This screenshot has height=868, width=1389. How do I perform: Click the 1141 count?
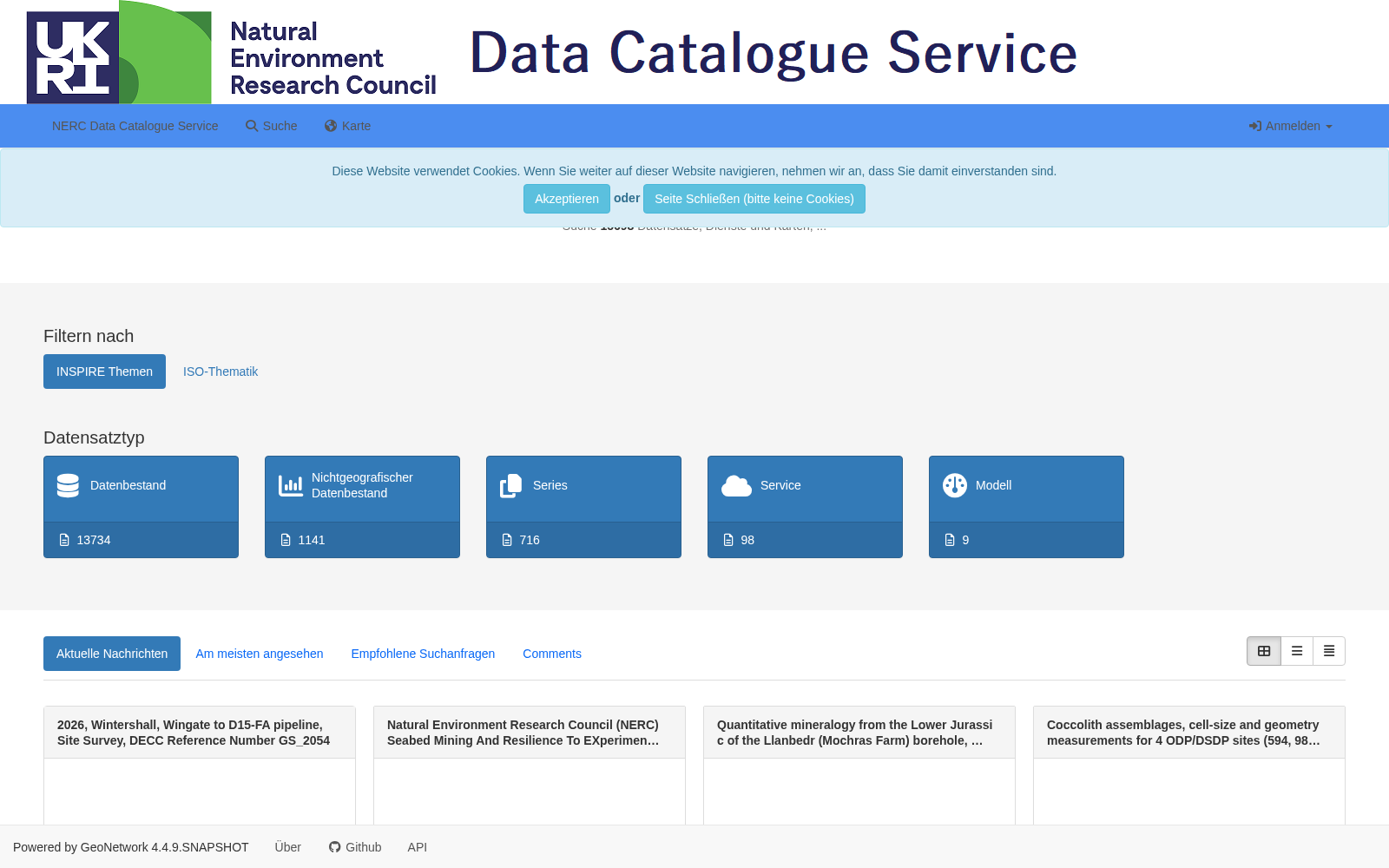pos(312,540)
